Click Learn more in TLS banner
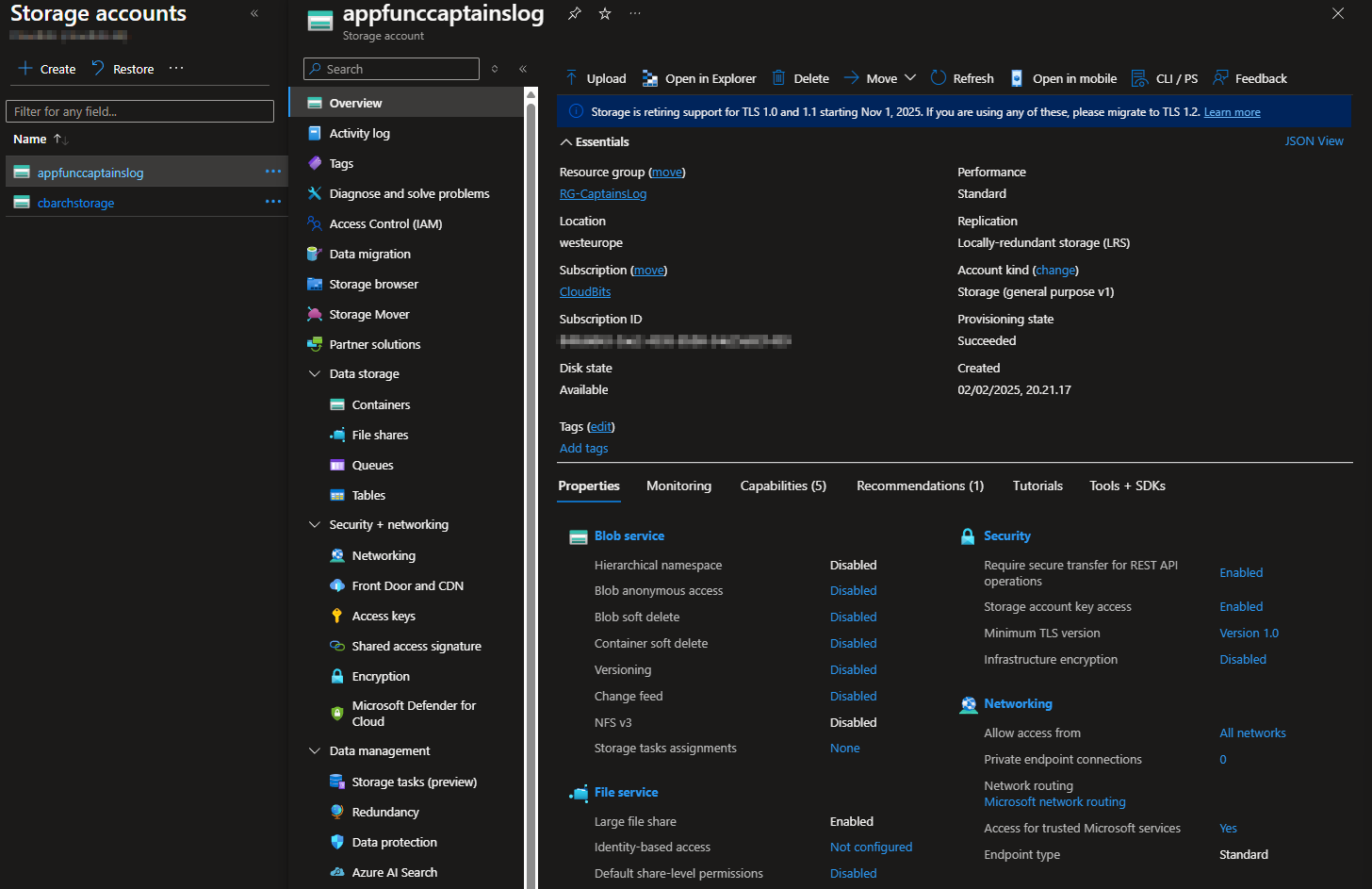This screenshot has height=889, width=1372. tap(1232, 112)
